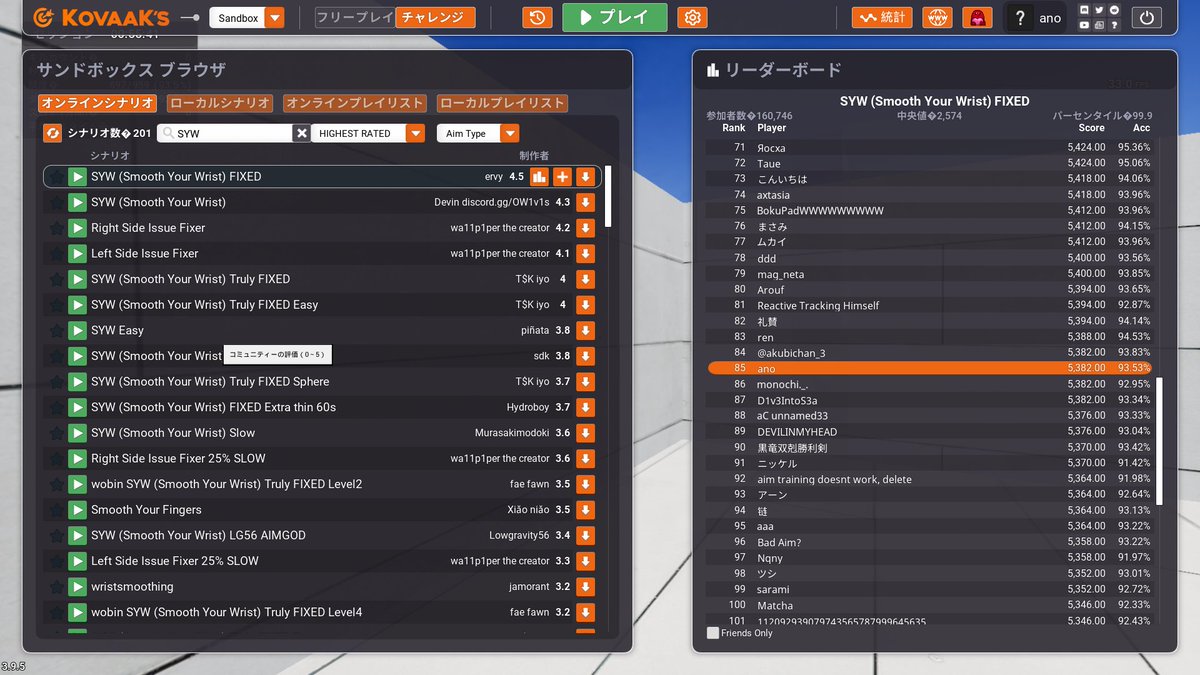Click the red masked character icon
The width and height of the screenshot is (1200, 675).
pos(977,17)
